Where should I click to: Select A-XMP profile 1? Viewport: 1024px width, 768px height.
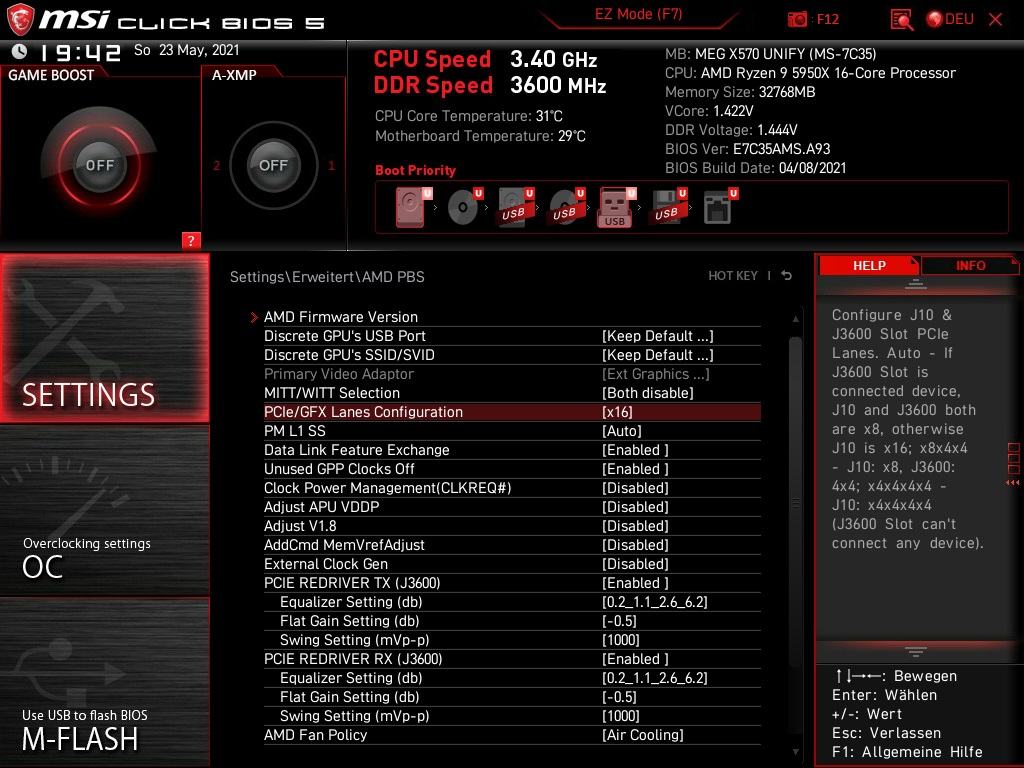331,166
